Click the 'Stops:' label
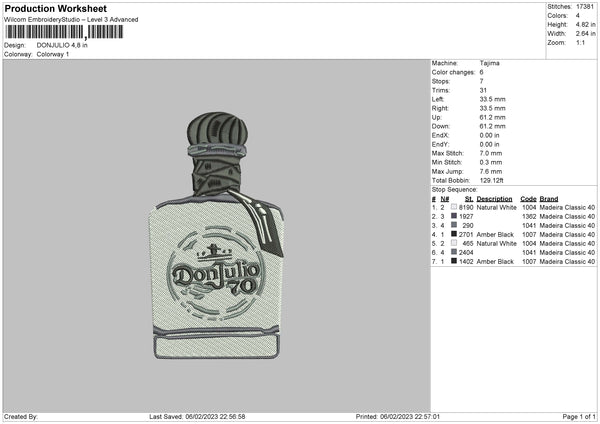600x424 pixels. point(441,81)
